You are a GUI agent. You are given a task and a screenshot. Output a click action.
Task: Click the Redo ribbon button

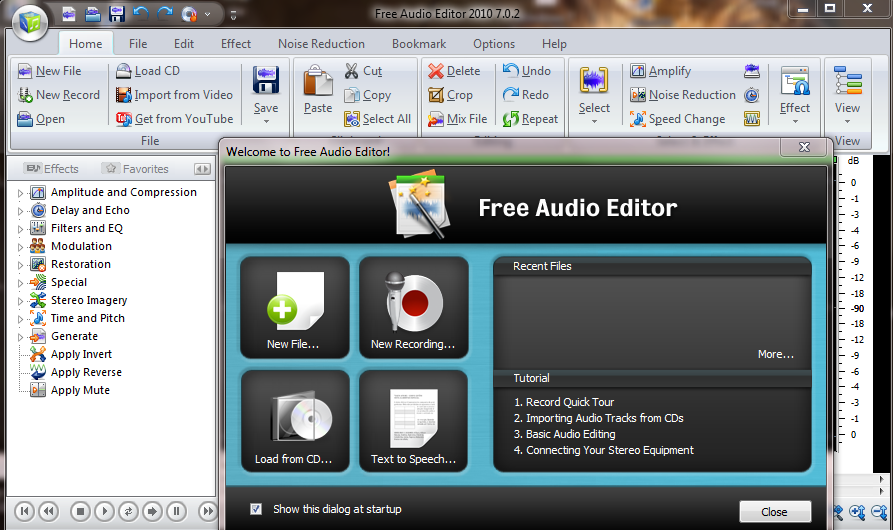tap(526, 95)
